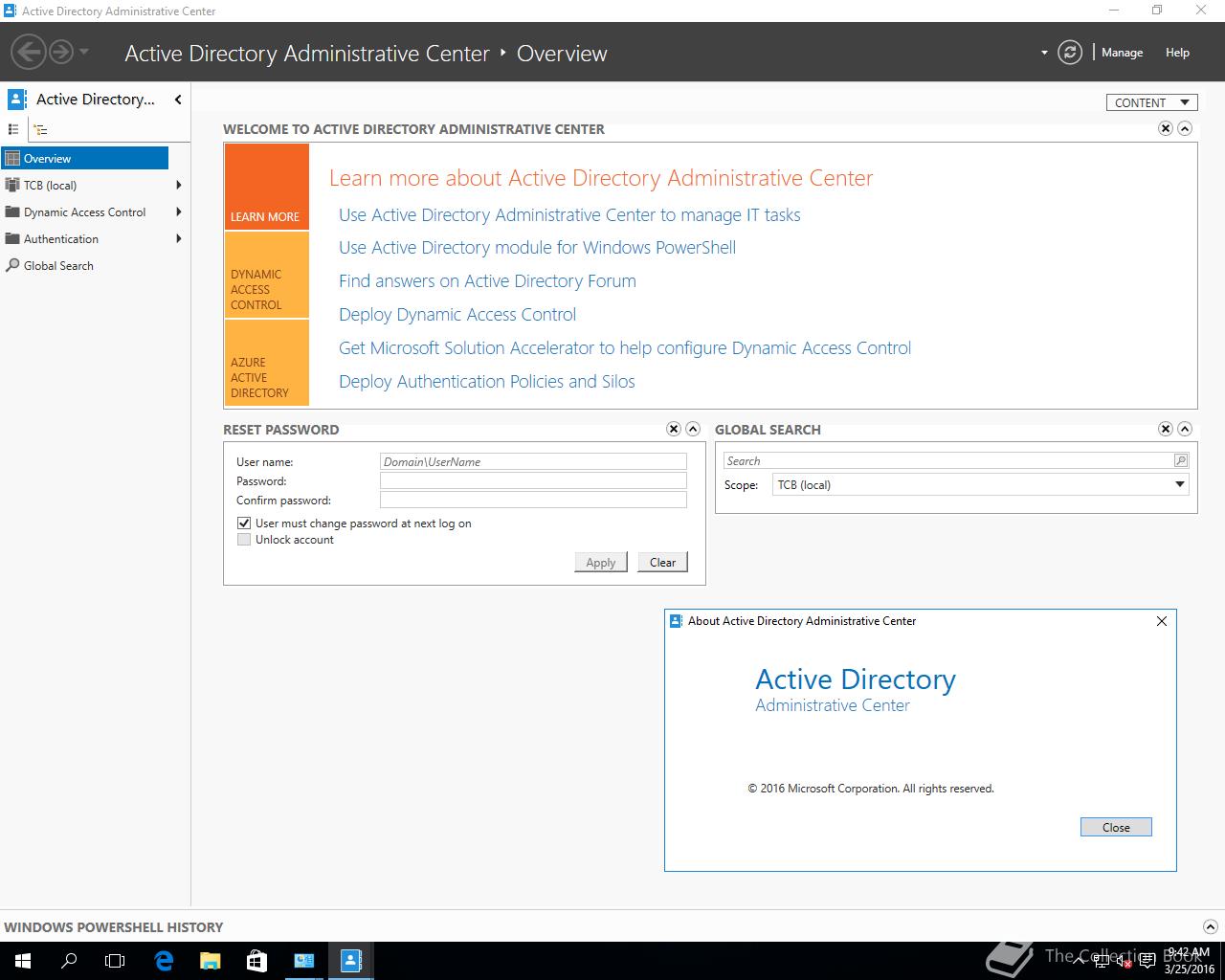Open dropdown arrow left of Refresh icon
This screenshot has width=1225, height=980.
click(x=1044, y=53)
